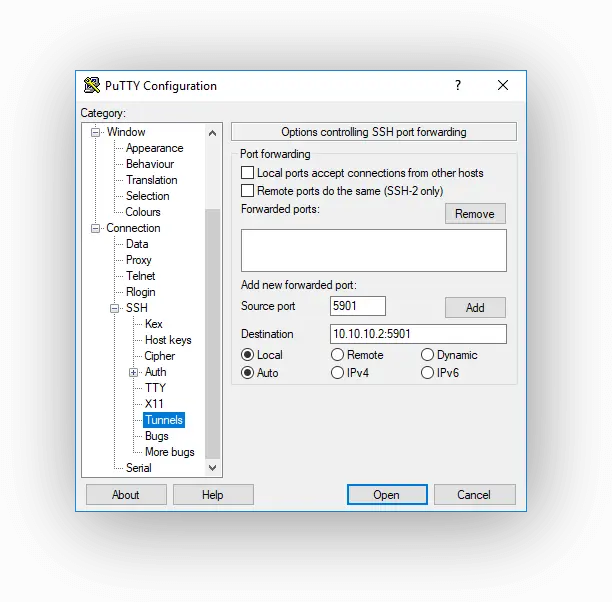
Task: Select the Auth category label
Action: tap(155, 372)
